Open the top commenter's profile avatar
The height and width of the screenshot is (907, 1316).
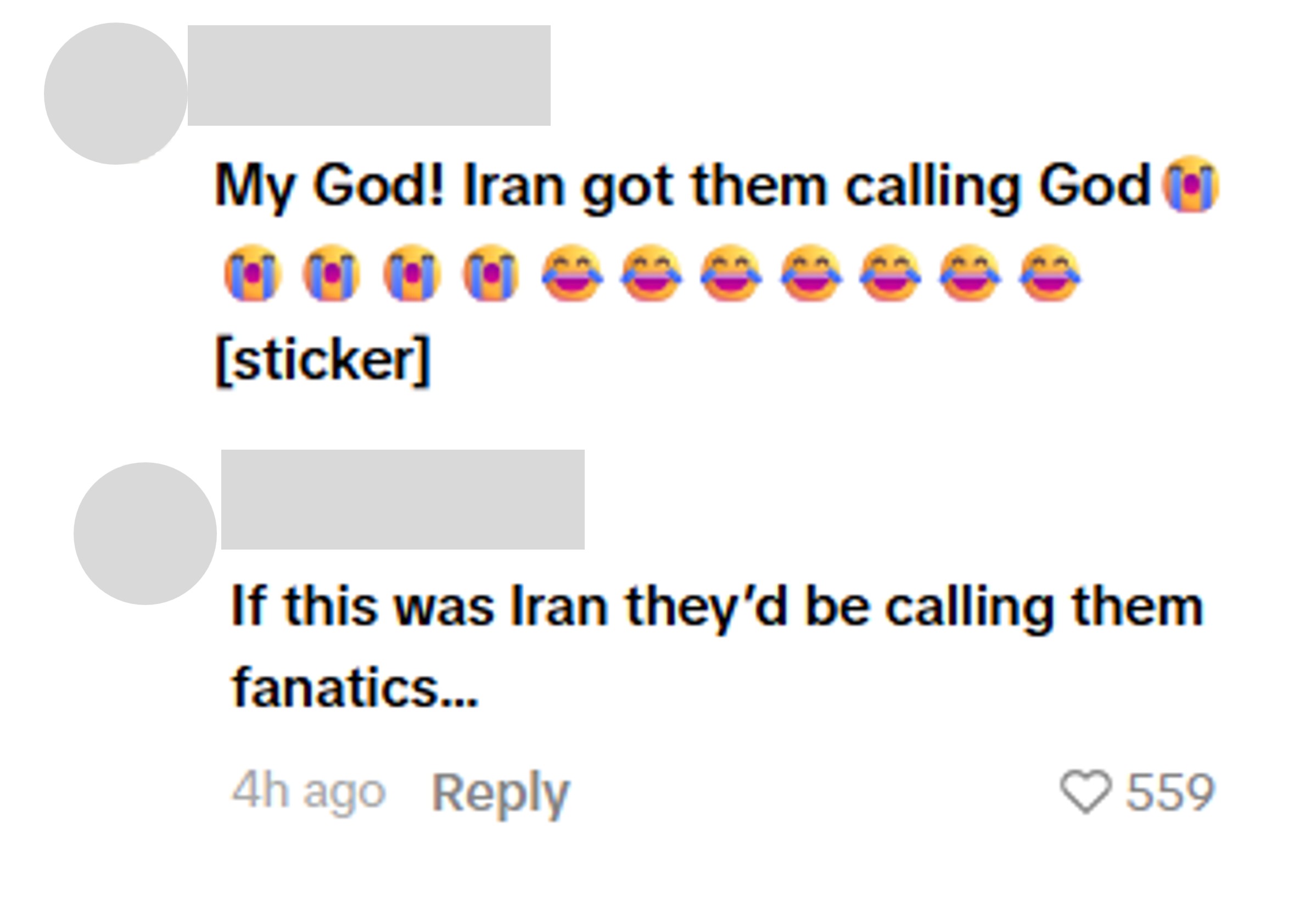click(116, 94)
